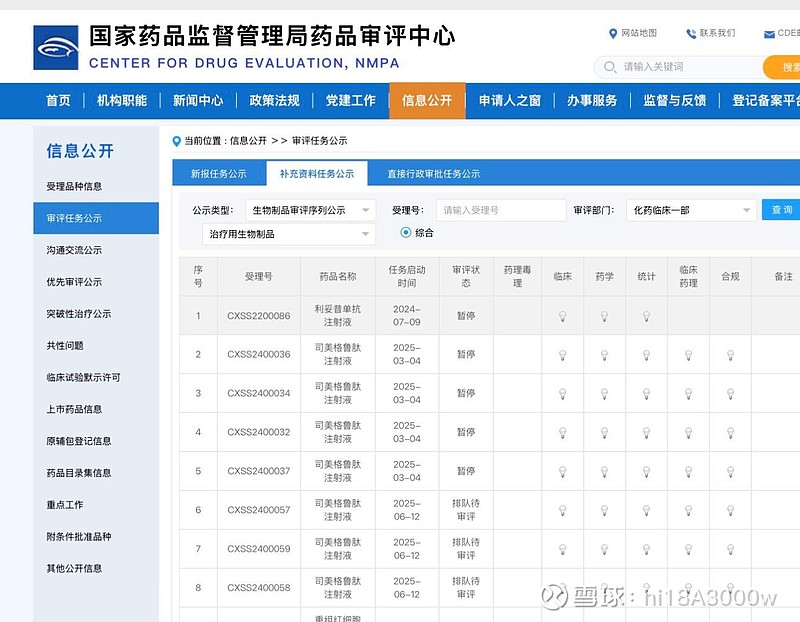Click the search magnifier icon
Image resolution: width=800 pixels, height=622 pixels.
610,67
